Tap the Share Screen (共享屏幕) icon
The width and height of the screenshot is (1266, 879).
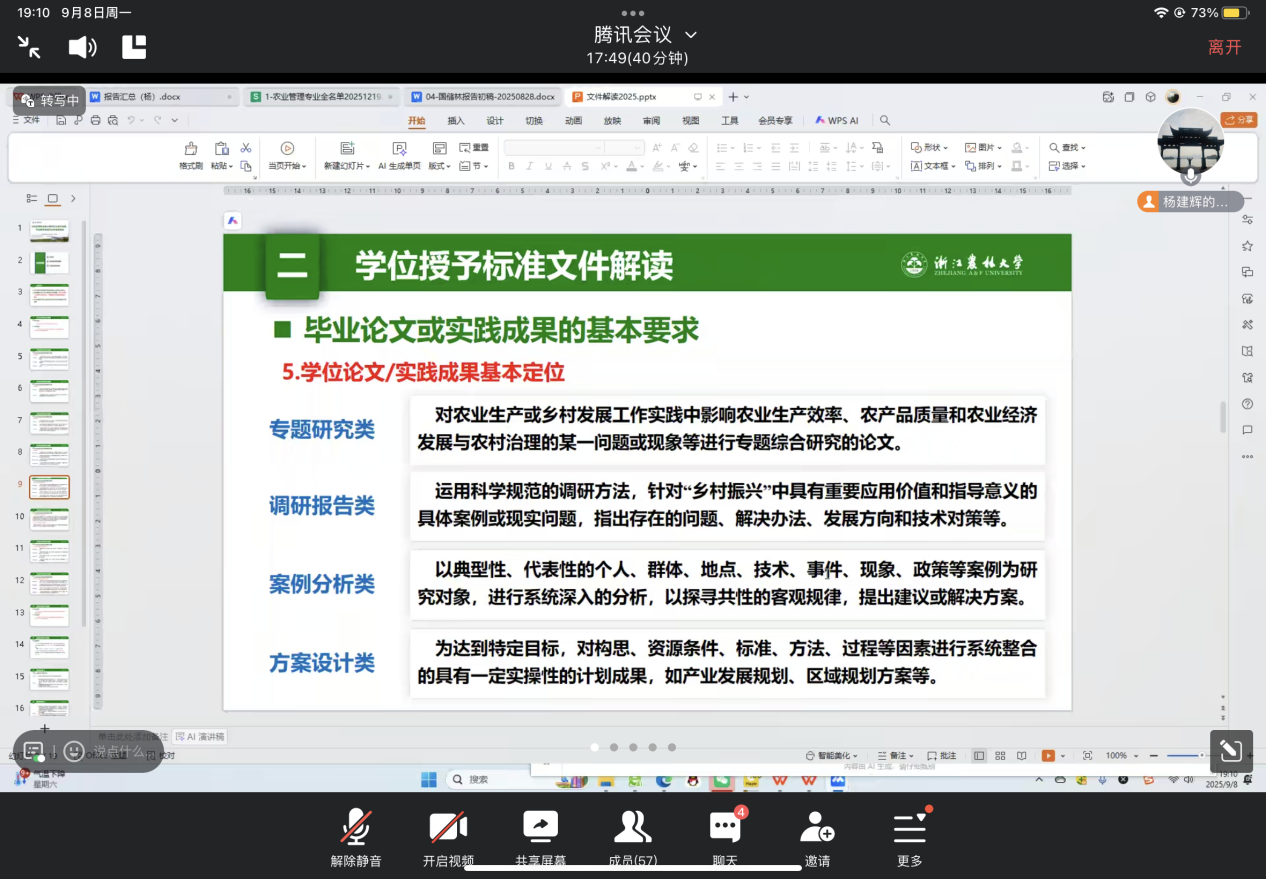coord(540,829)
